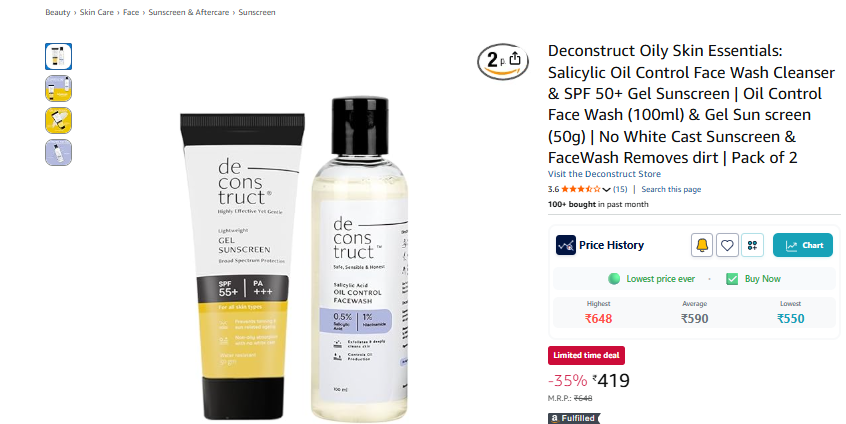Viewport: 846px width, 424px height.
Task: Click the Price History logo icon
Action: click(x=566, y=245)
